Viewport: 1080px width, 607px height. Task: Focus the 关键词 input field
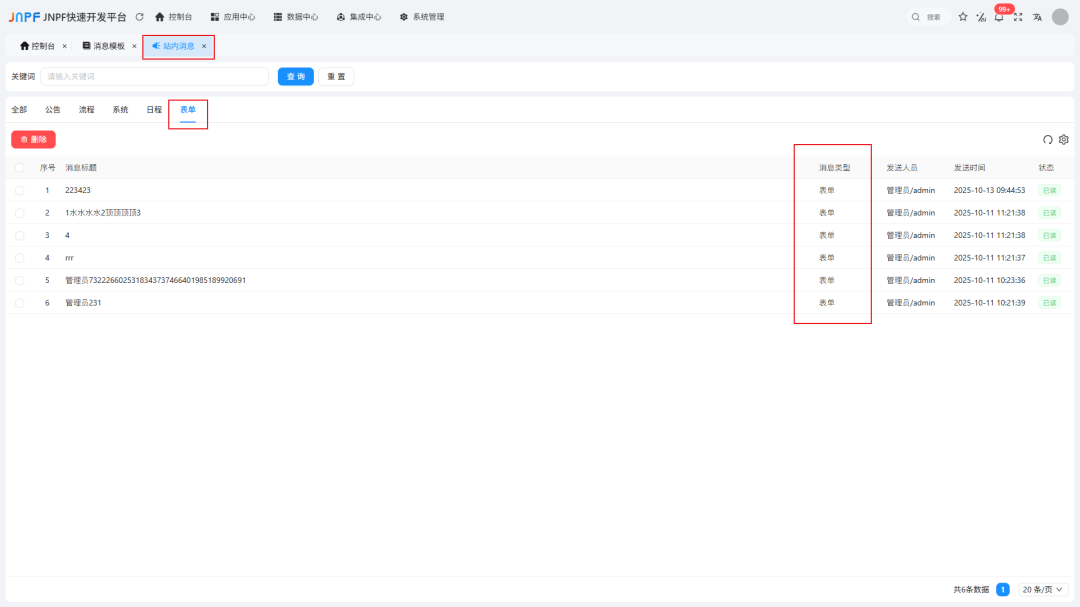coord(154,76)
